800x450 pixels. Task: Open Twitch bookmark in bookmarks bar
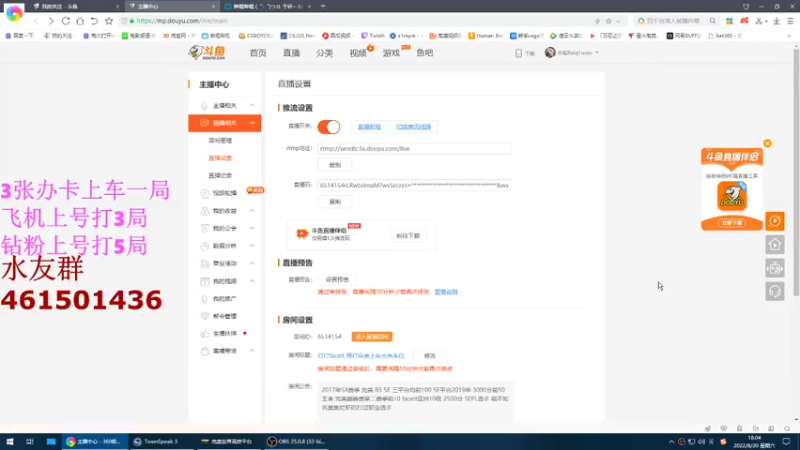coord(372,36)
